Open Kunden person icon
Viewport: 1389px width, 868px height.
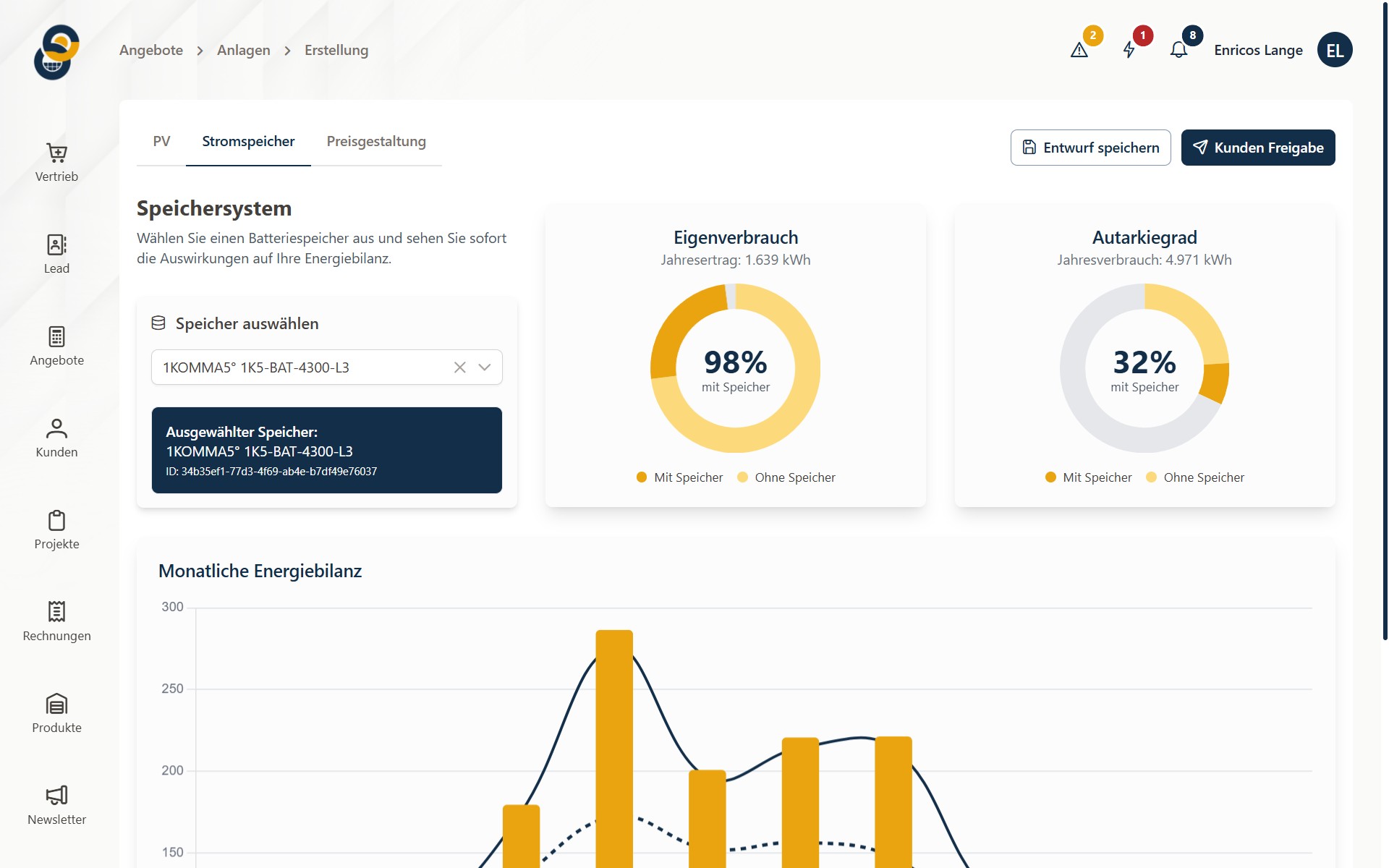(56, 429)
